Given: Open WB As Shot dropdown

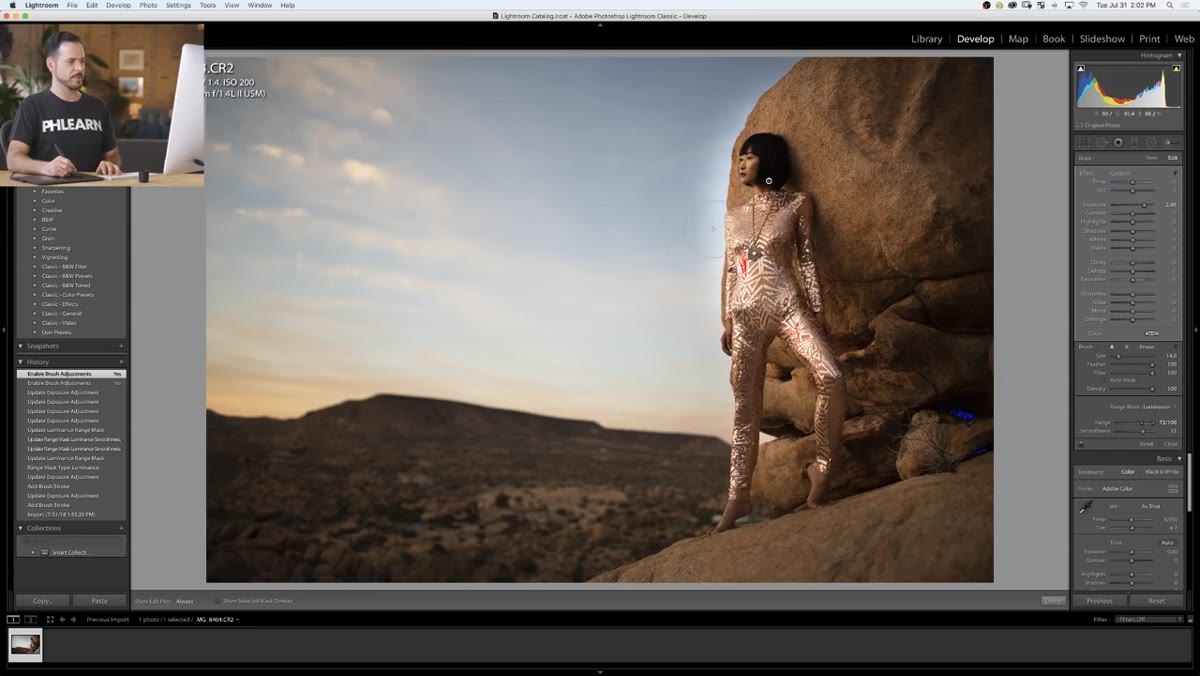Looking at the screenshot, I should click(1153, 507).
